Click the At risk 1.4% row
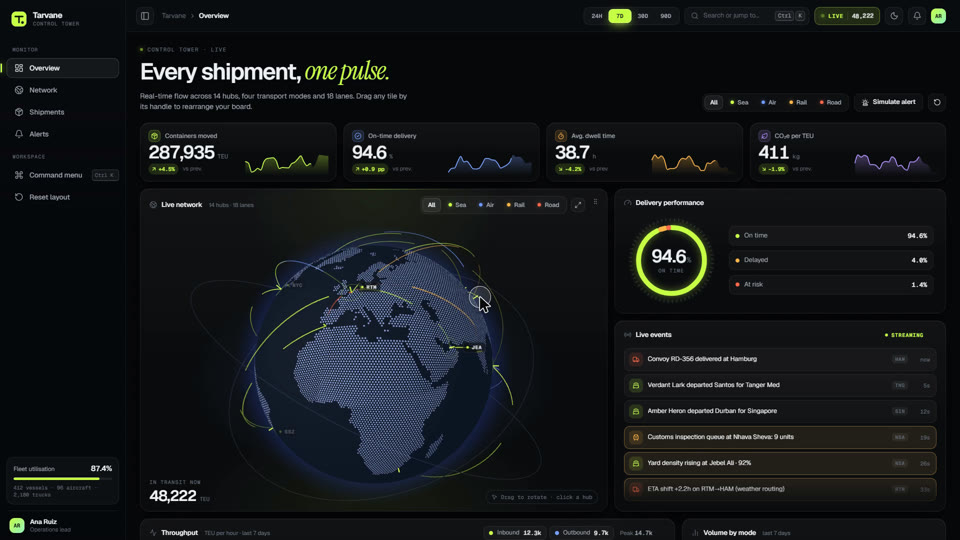Screen dimensions: 960x540 click(831, 285)
